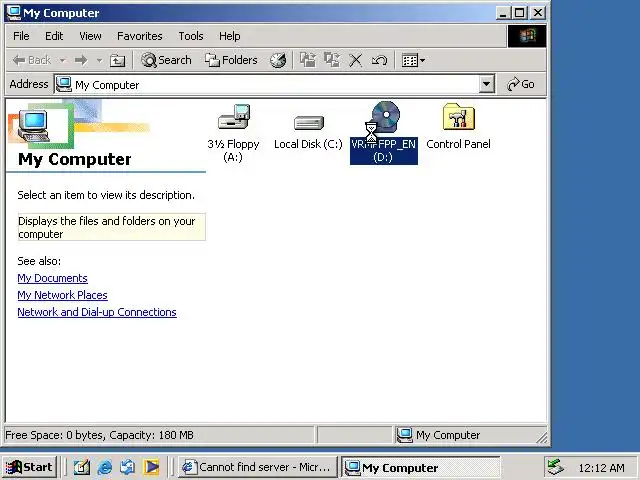Click the Free Space status bar text

[99, 435]
